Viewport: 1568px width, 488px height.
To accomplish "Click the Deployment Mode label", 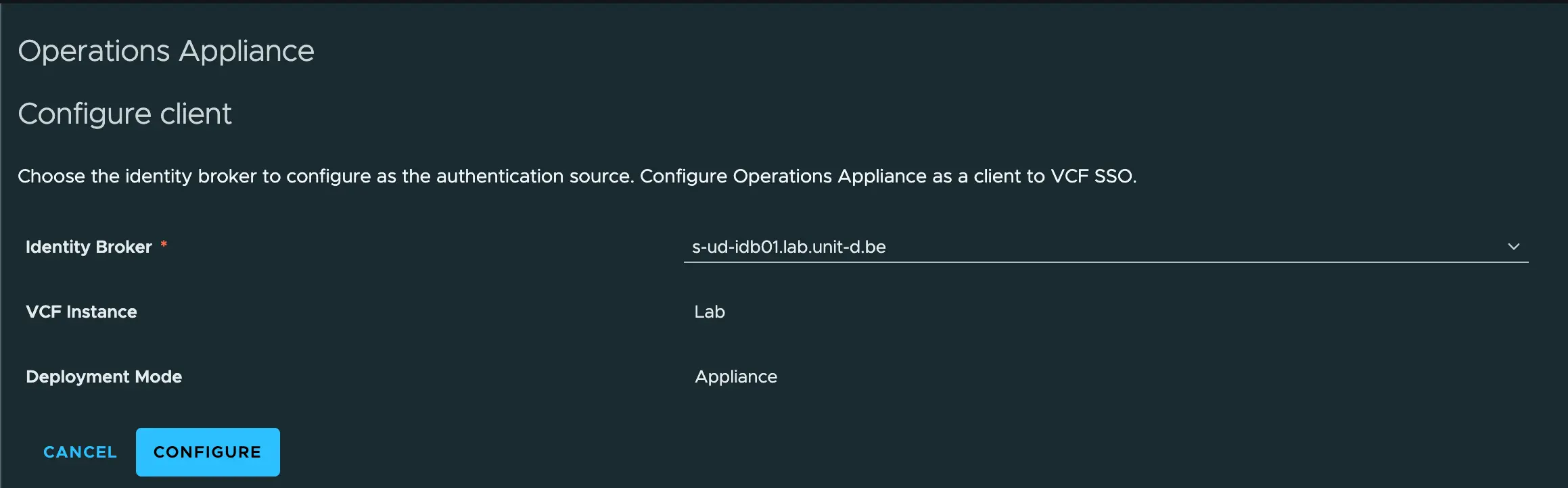I will (103, 376).
